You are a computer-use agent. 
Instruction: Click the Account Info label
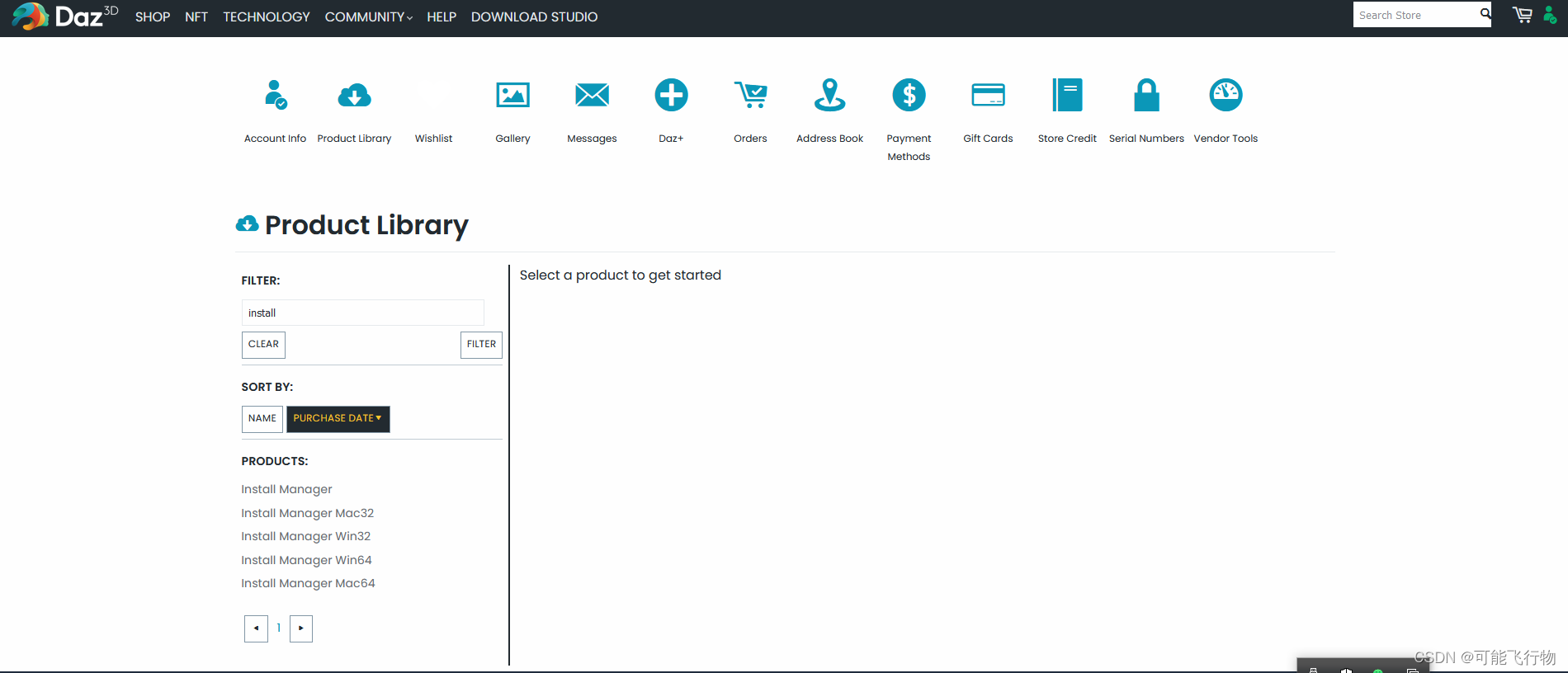[275, 139]
